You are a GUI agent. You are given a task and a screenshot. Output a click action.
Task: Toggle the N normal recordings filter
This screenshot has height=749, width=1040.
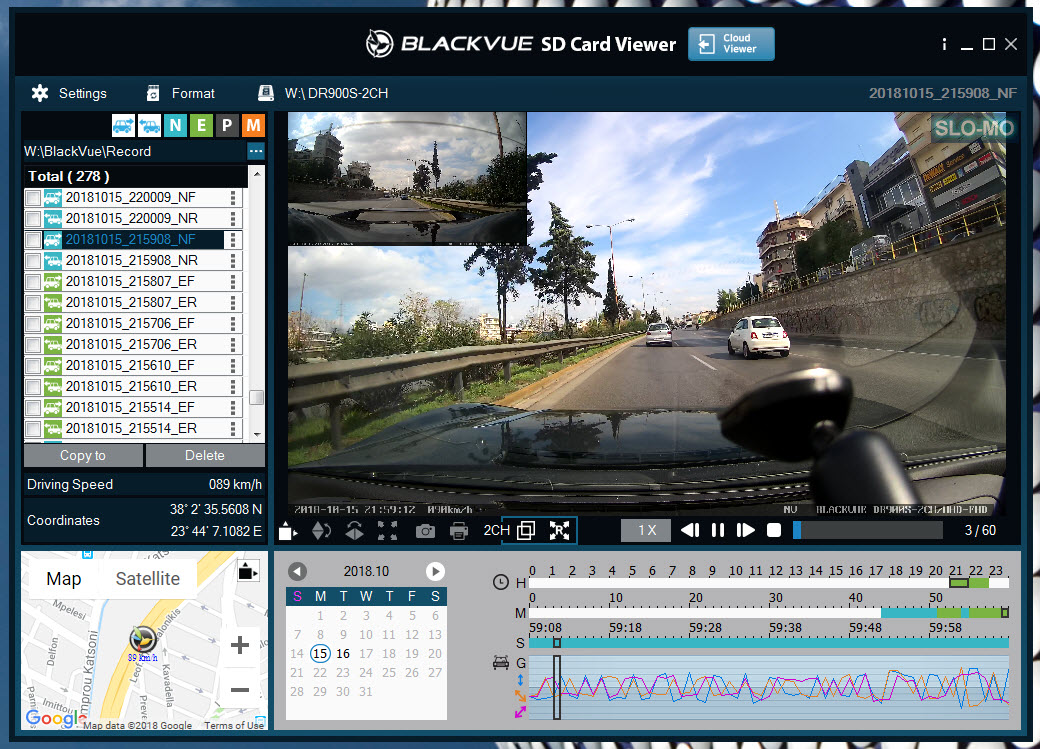click(175, 125)
